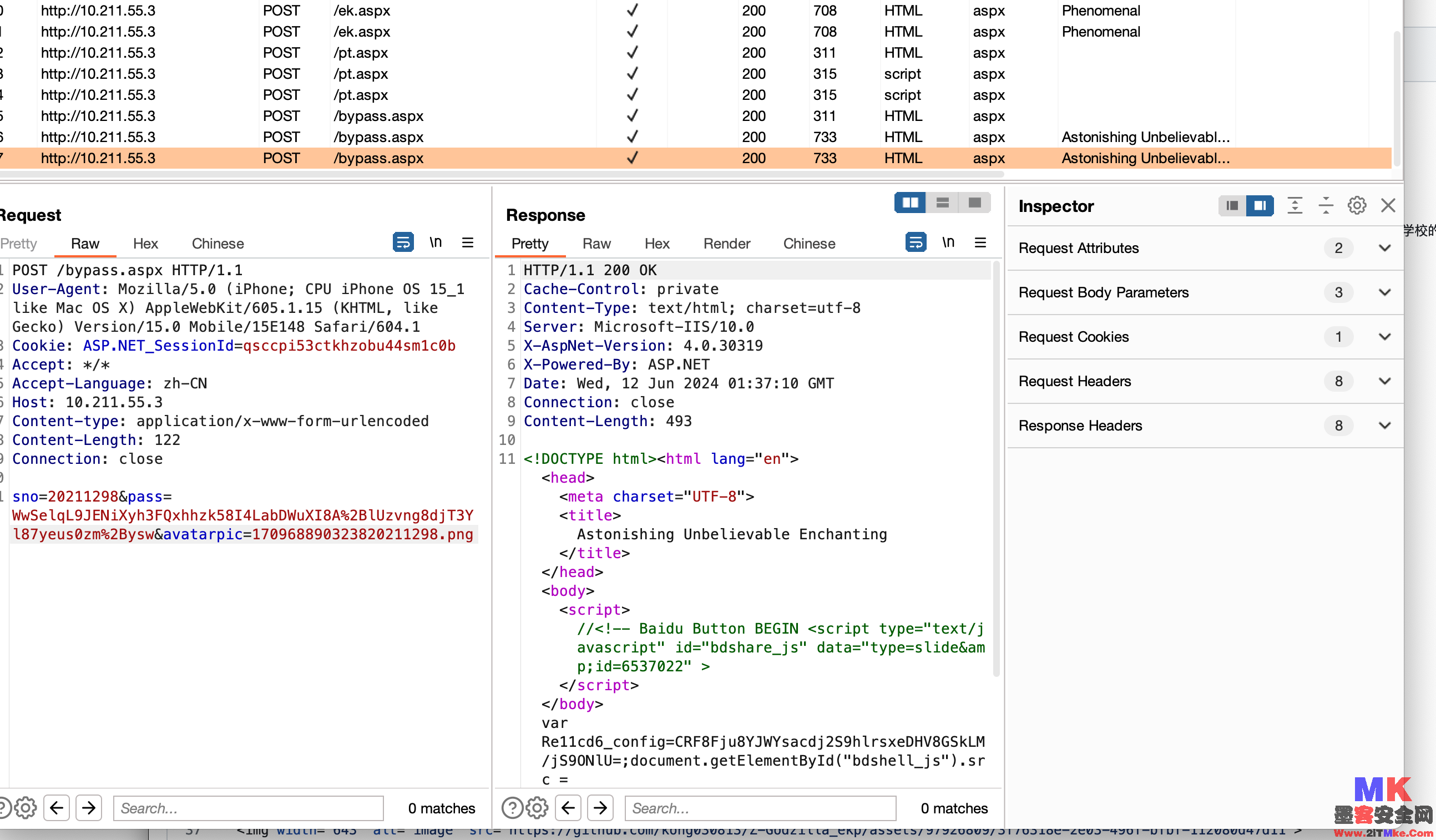Open Inspector settings gear
Image resolution: width=1436 pixels, height=840 pixels.
[x=1357, y=205]
